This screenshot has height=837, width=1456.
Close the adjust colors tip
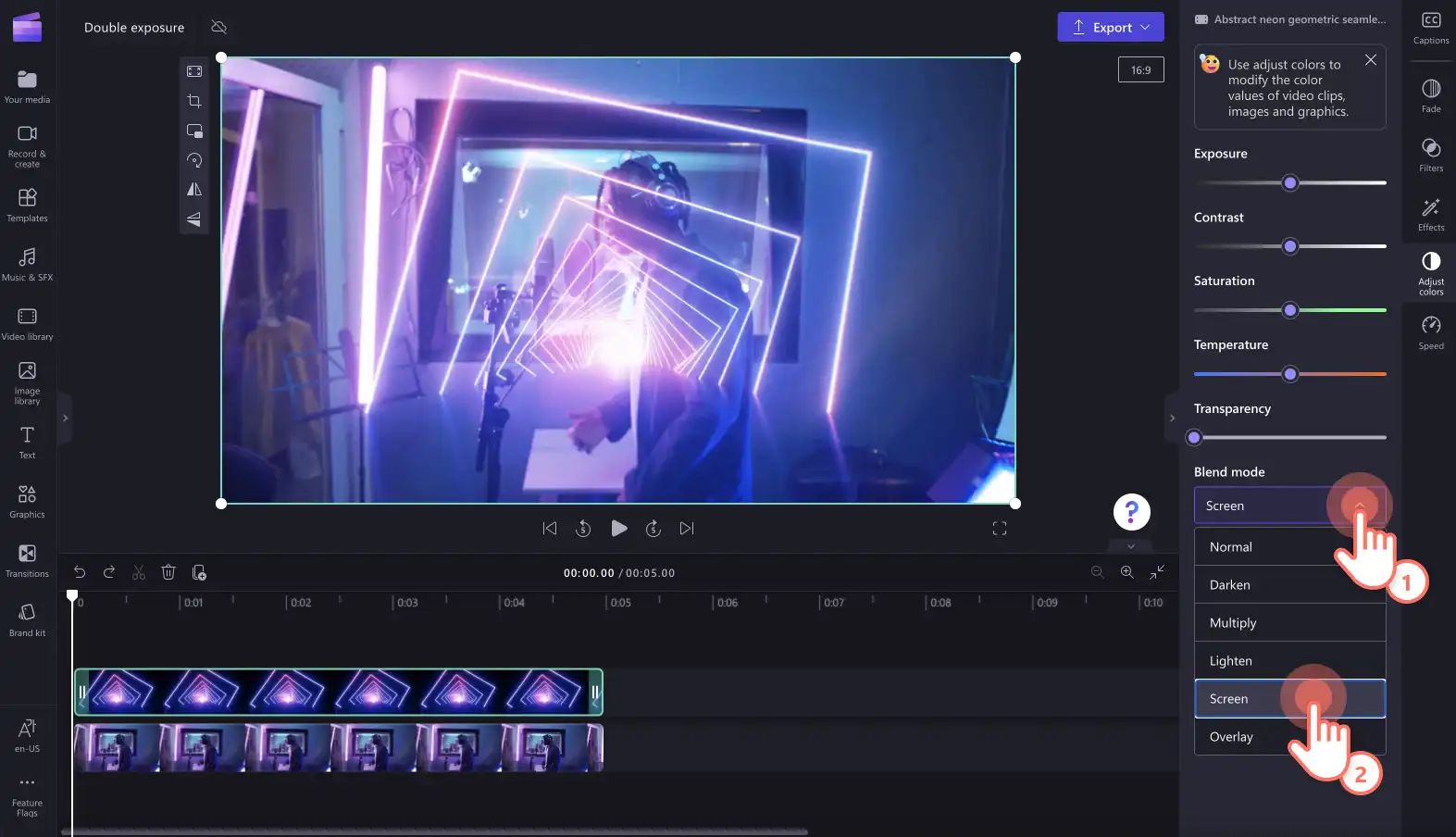point(1371,60)
